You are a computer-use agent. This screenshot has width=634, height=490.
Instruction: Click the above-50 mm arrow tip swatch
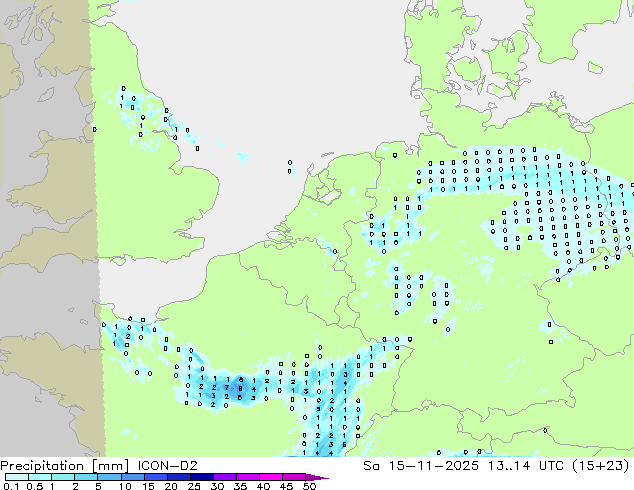click(x=317, y=477)
